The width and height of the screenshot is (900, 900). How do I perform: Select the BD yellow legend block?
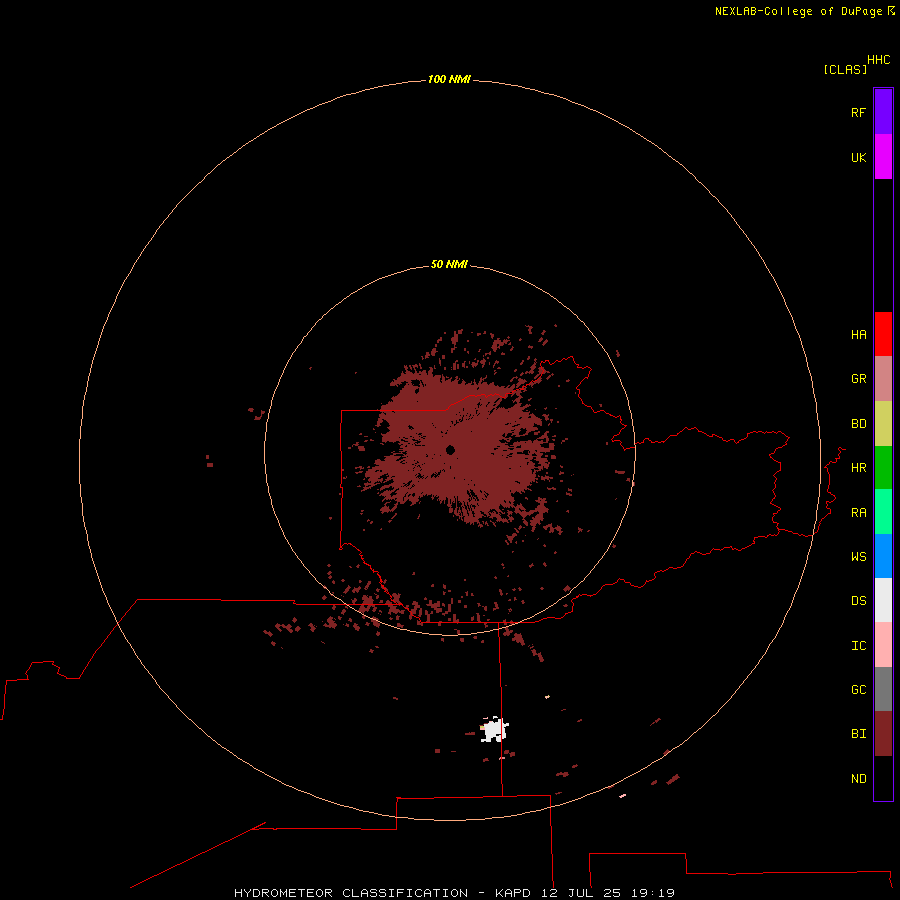(x=883, y=424)
